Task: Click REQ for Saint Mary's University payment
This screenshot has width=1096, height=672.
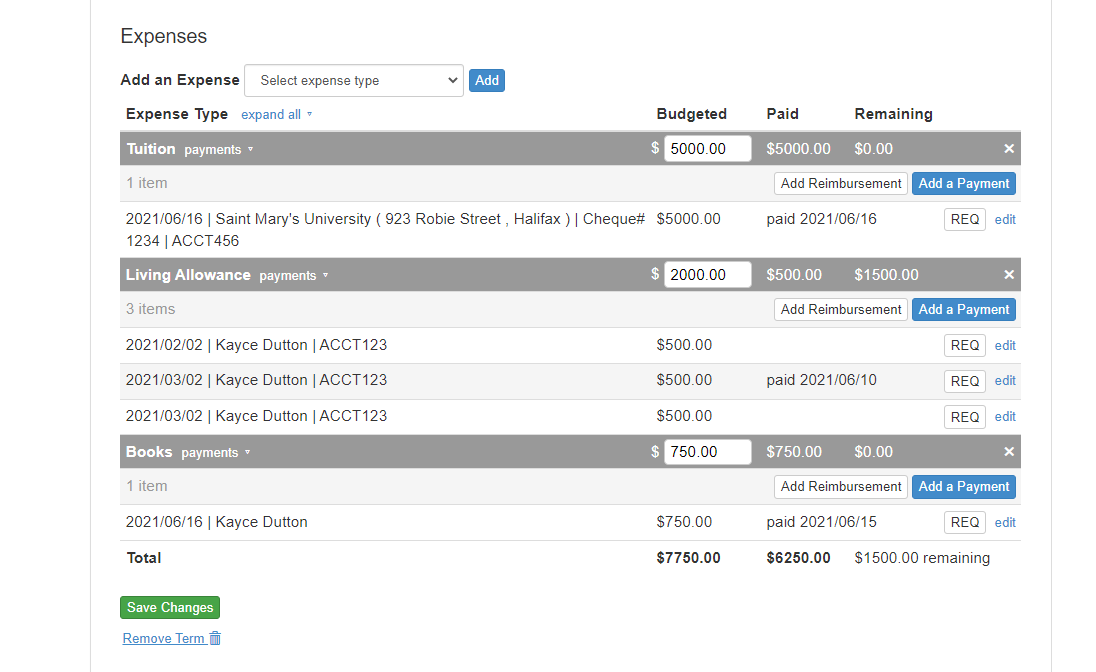Action: (965, 220)
